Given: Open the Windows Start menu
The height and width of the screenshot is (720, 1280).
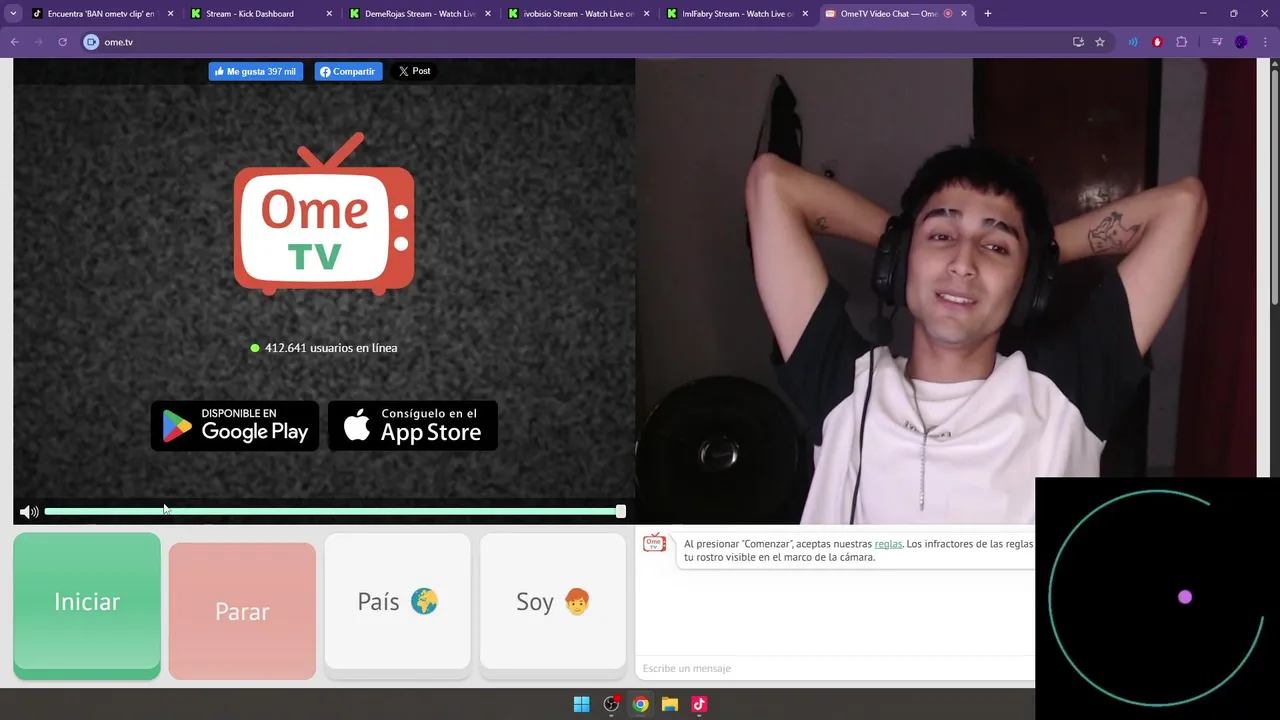Looking at the screenshot, I should click(x=581, y=704).
